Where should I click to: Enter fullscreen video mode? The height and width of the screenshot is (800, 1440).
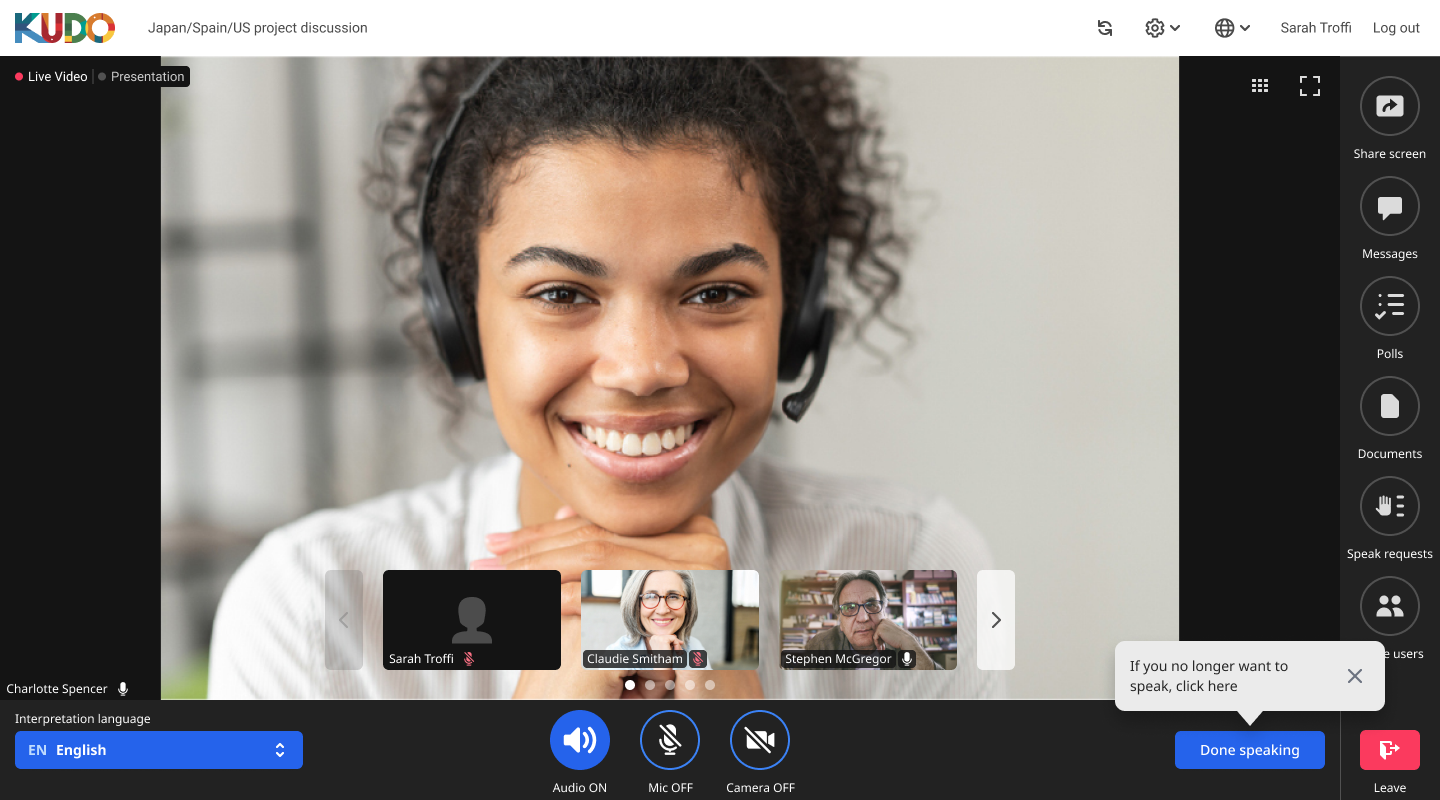(1310, 86)
